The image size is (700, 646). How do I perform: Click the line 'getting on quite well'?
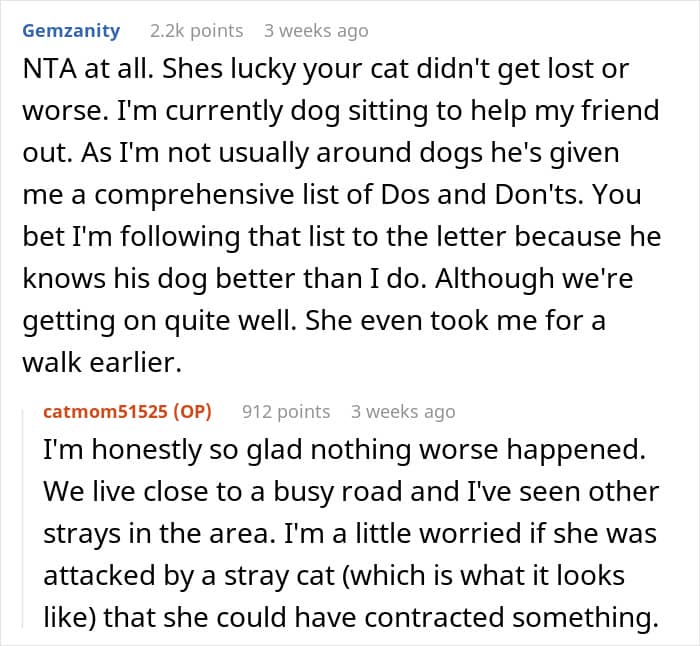tap(314, 321)
